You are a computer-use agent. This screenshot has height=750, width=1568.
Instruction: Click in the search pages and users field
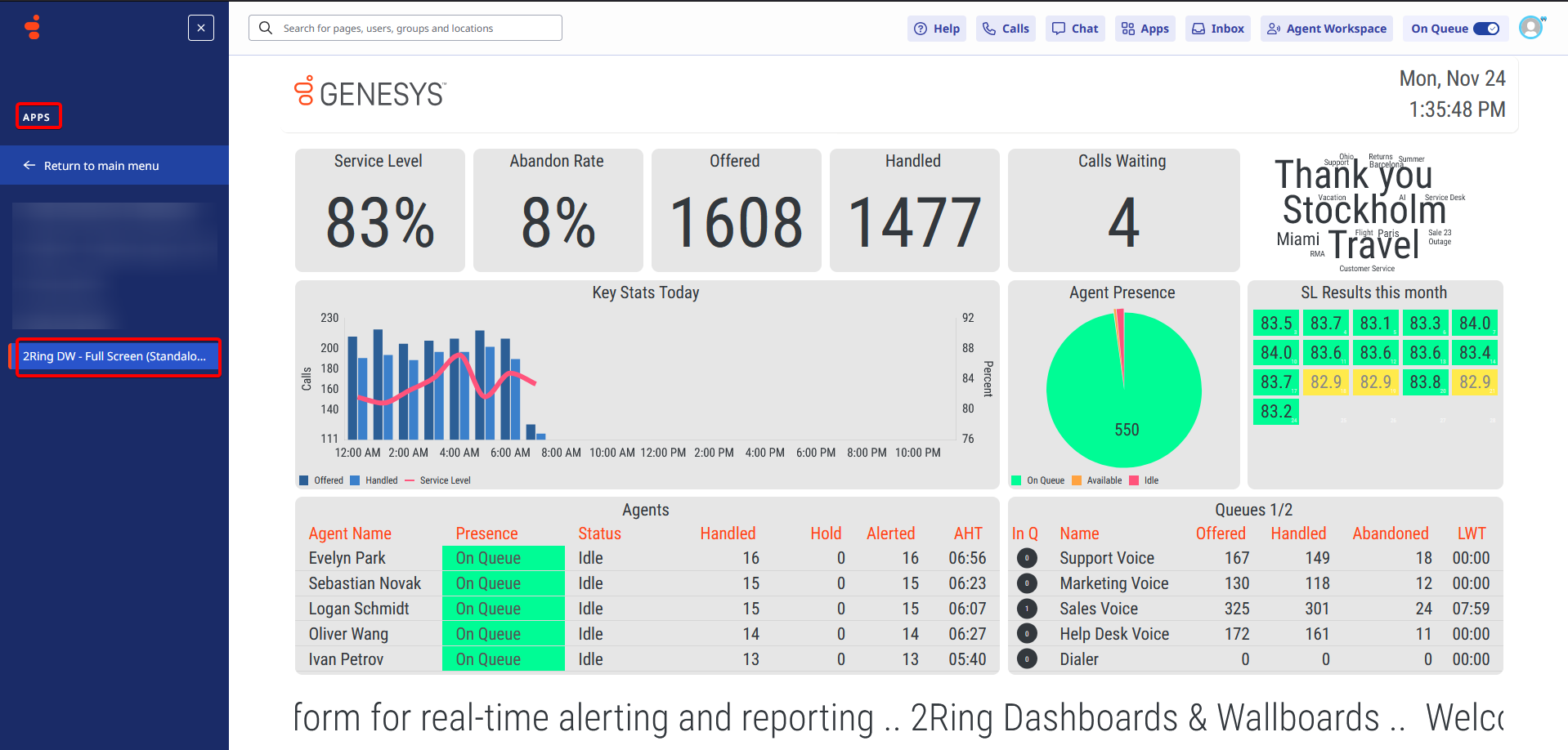[417, 29]
